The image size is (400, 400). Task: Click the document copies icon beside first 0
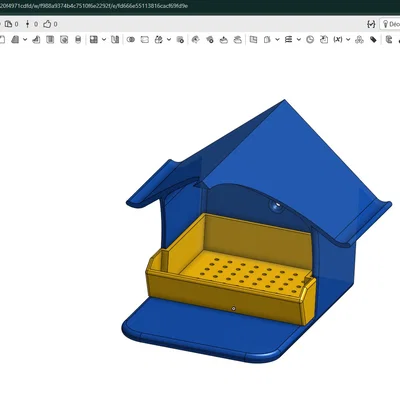[x=8, y=24]
